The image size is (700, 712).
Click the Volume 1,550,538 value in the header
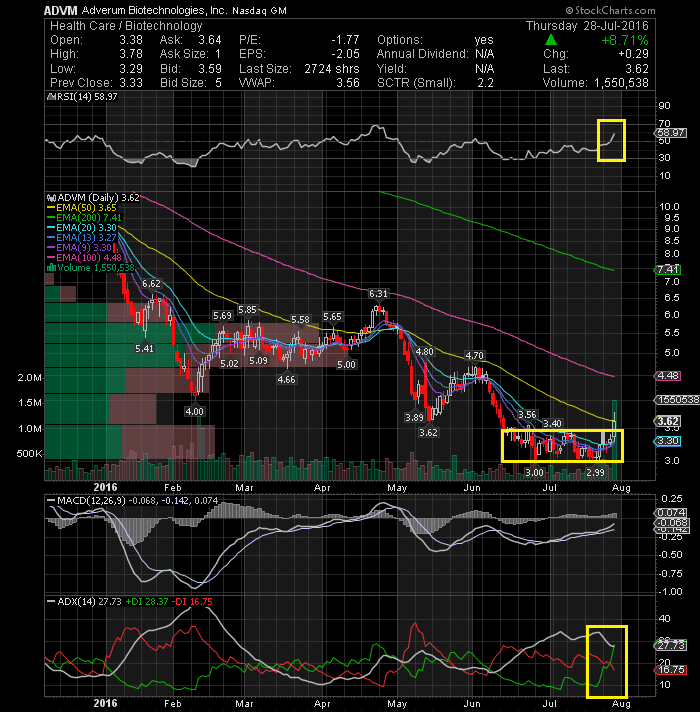click(621, 83)
